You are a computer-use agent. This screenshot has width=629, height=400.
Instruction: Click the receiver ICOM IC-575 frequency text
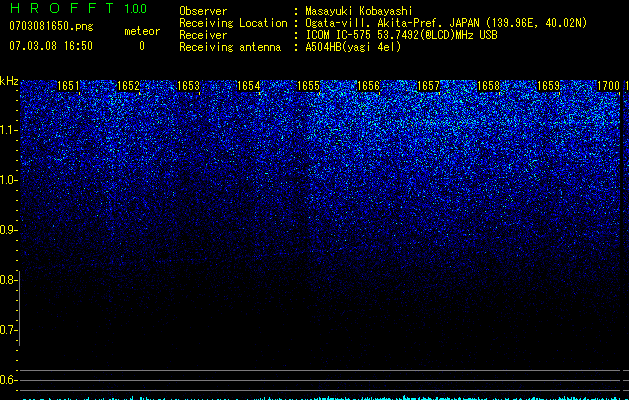tap(401, 35)
